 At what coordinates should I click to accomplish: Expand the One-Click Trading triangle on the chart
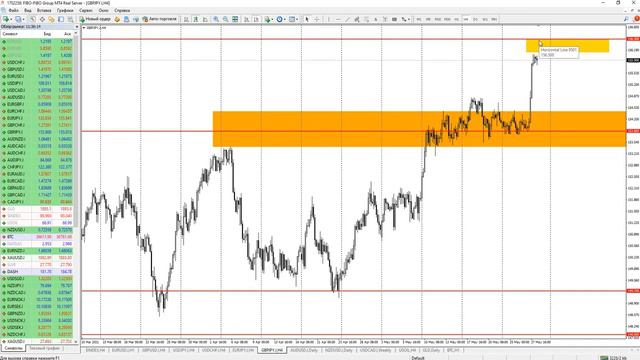(x=84, y=28)
